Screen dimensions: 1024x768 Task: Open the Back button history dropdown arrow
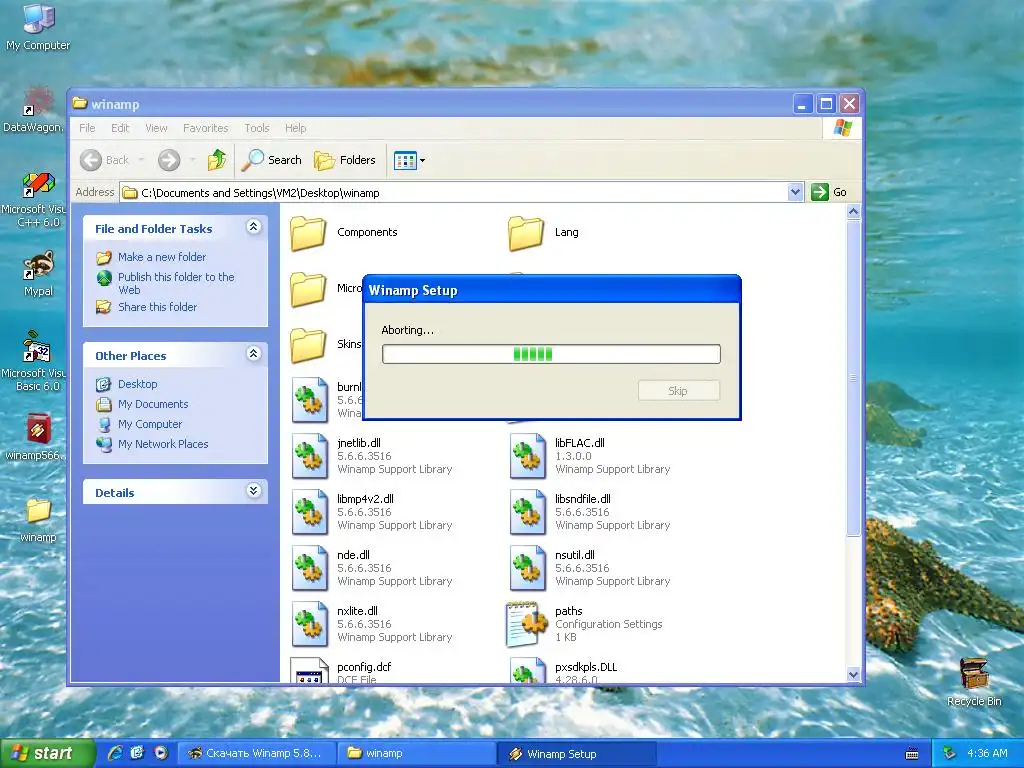[142, 160]
